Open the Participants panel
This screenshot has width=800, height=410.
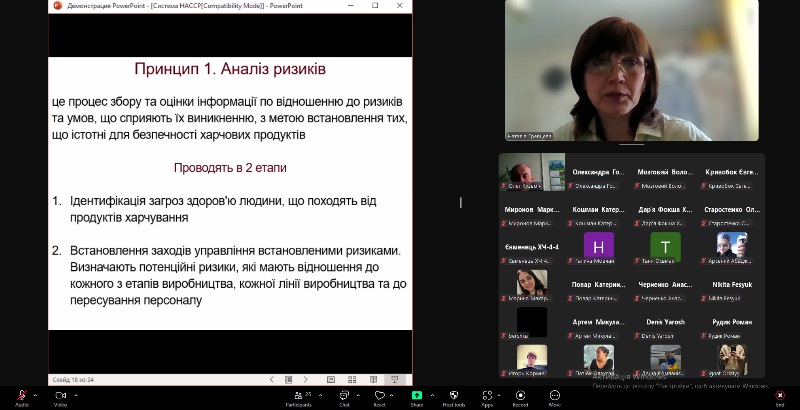click(x=298, y=396)
